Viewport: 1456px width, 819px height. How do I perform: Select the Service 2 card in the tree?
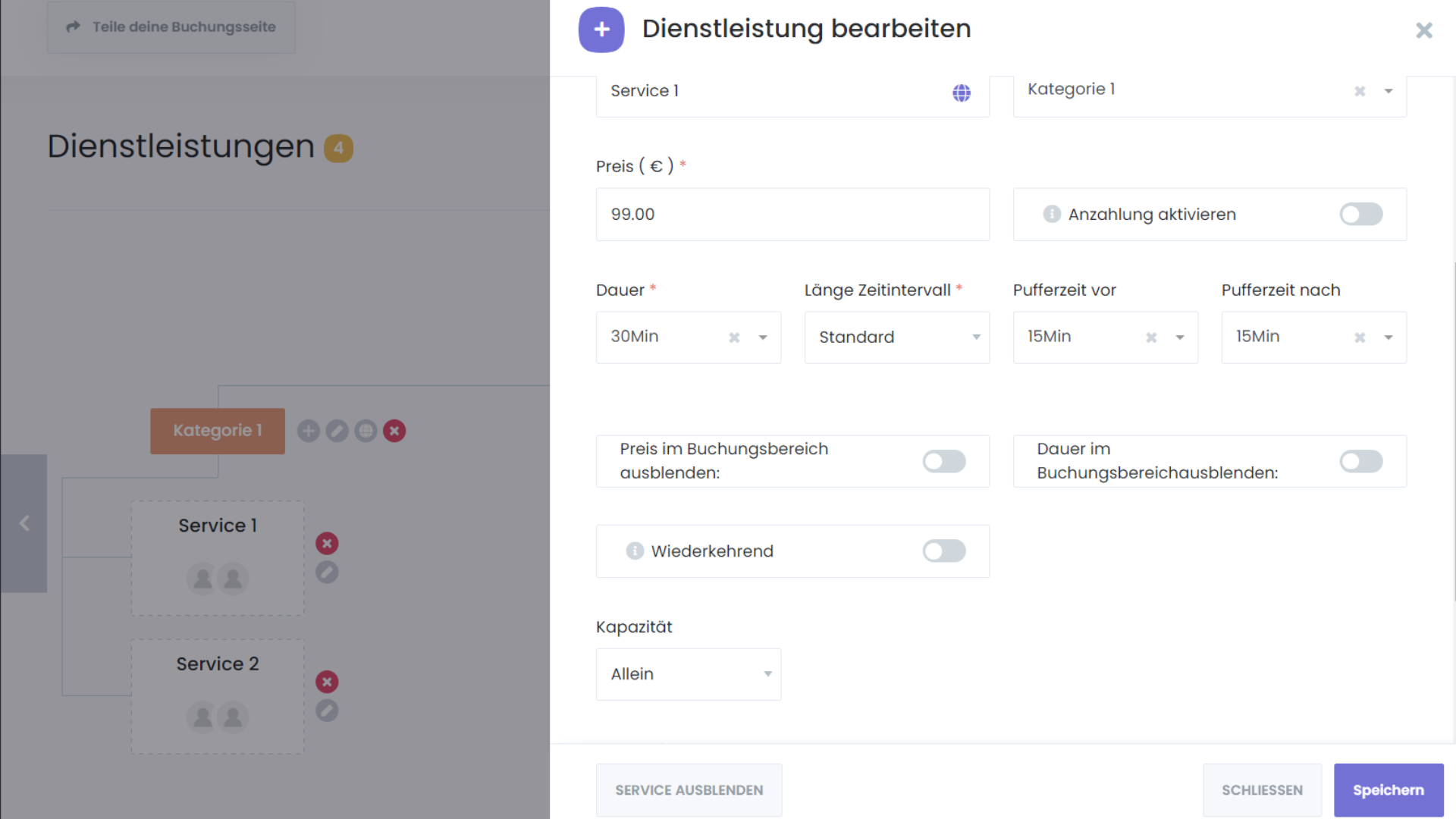click(x=218, y=695)
